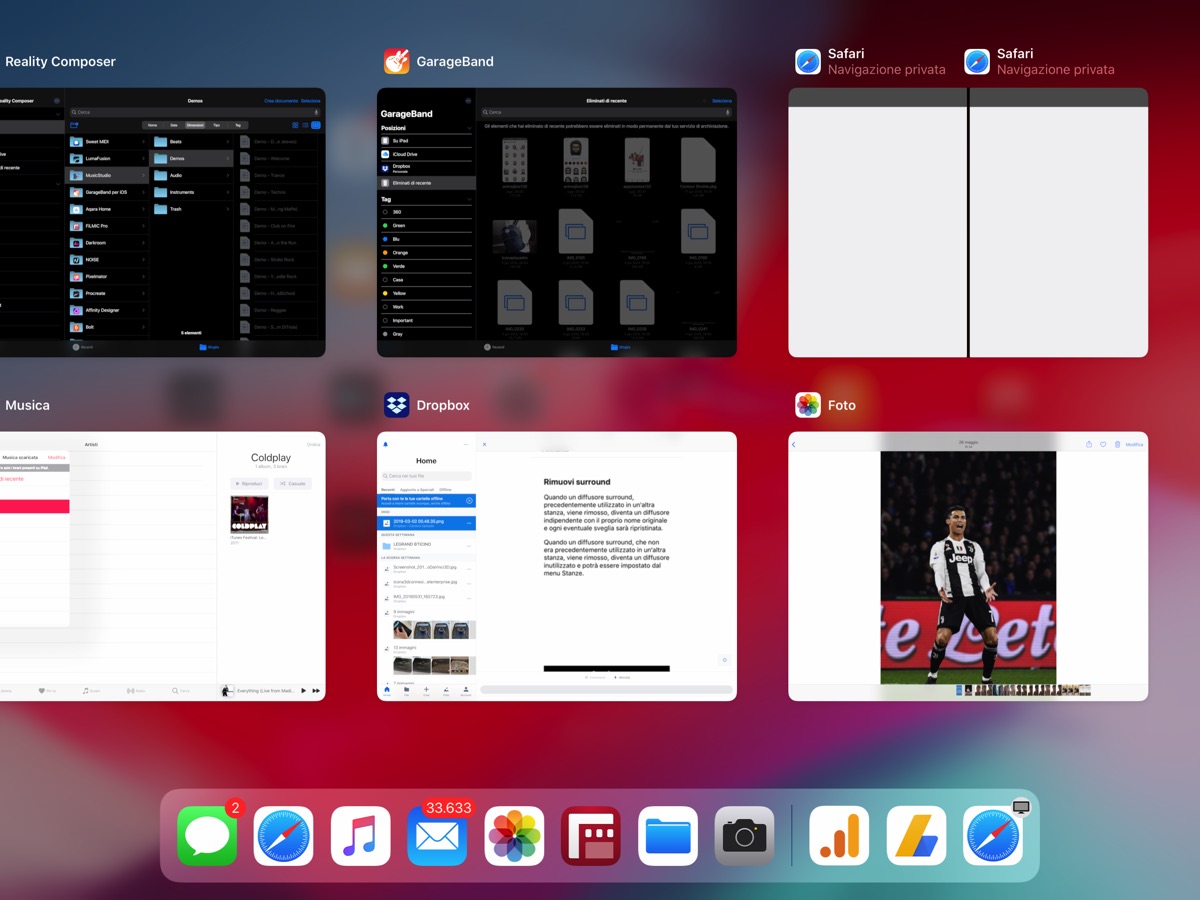1200x900 pixels.
Task: Collapse the Posizioni section in GarageBand
Action: 469,128
